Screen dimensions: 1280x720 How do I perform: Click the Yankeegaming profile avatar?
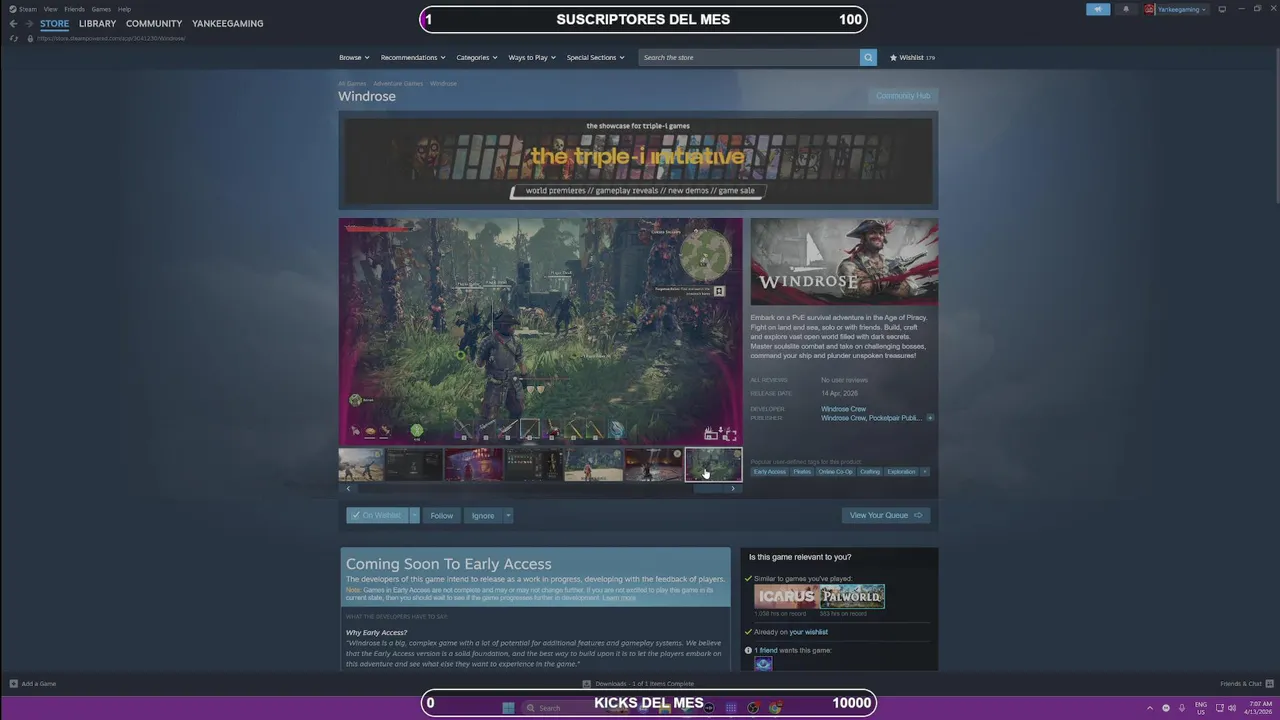coord(1150,9)
